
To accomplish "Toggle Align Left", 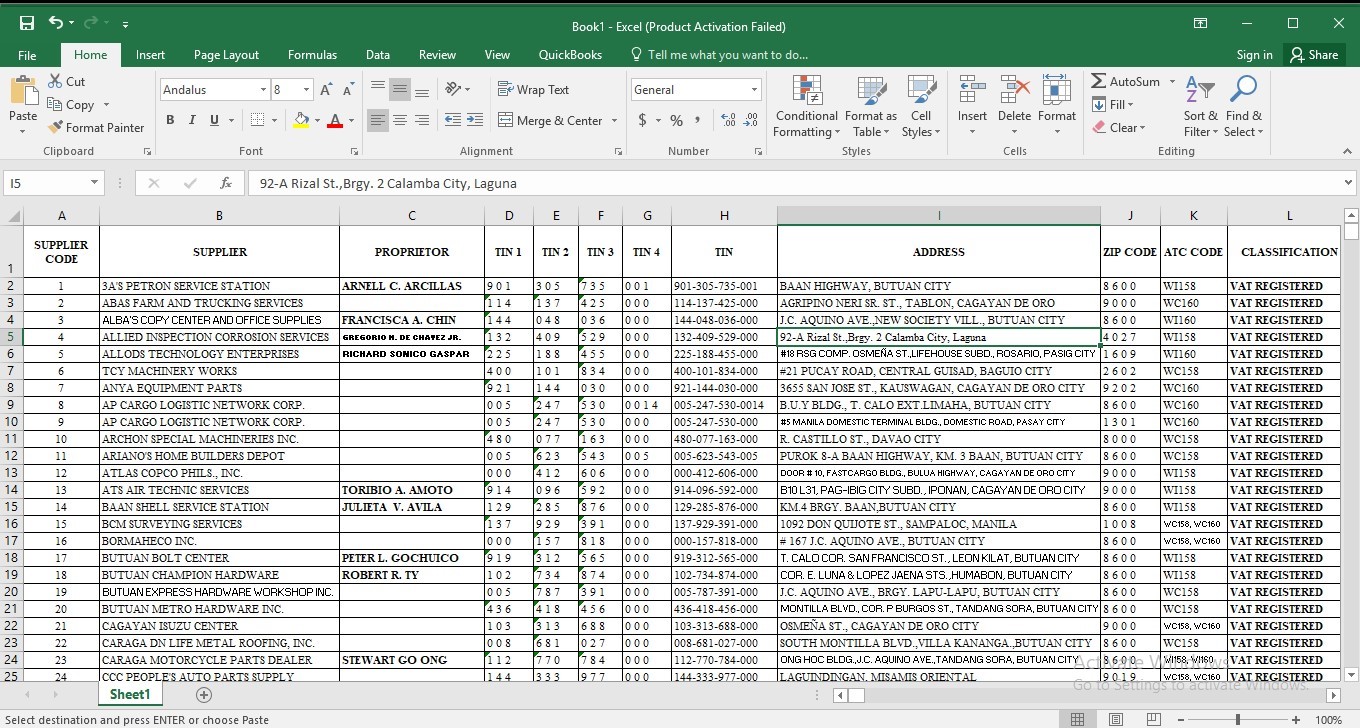I will 378,120.
